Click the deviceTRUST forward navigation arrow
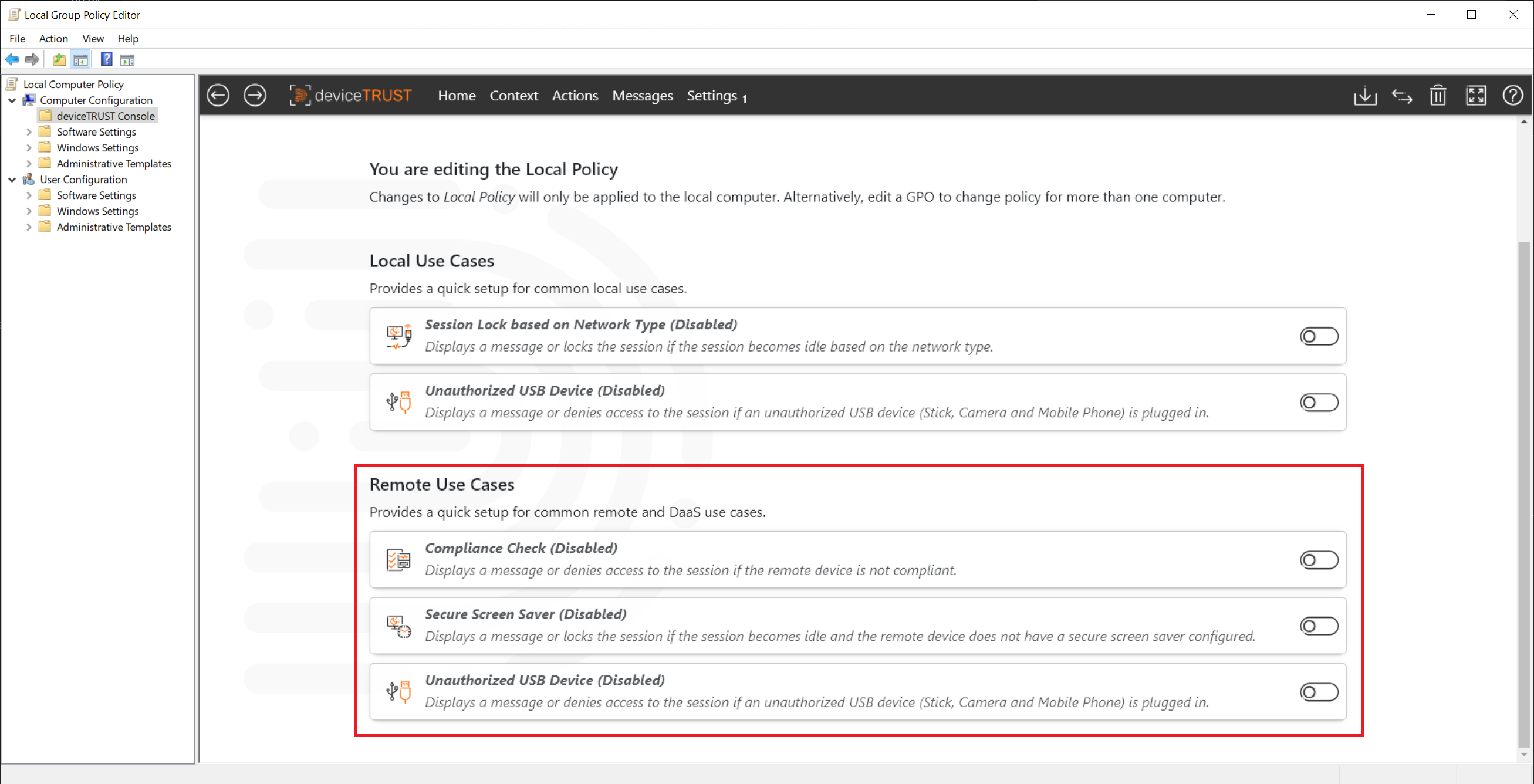Viewport: 1534px width, 784px height. [x=255, y=95]
